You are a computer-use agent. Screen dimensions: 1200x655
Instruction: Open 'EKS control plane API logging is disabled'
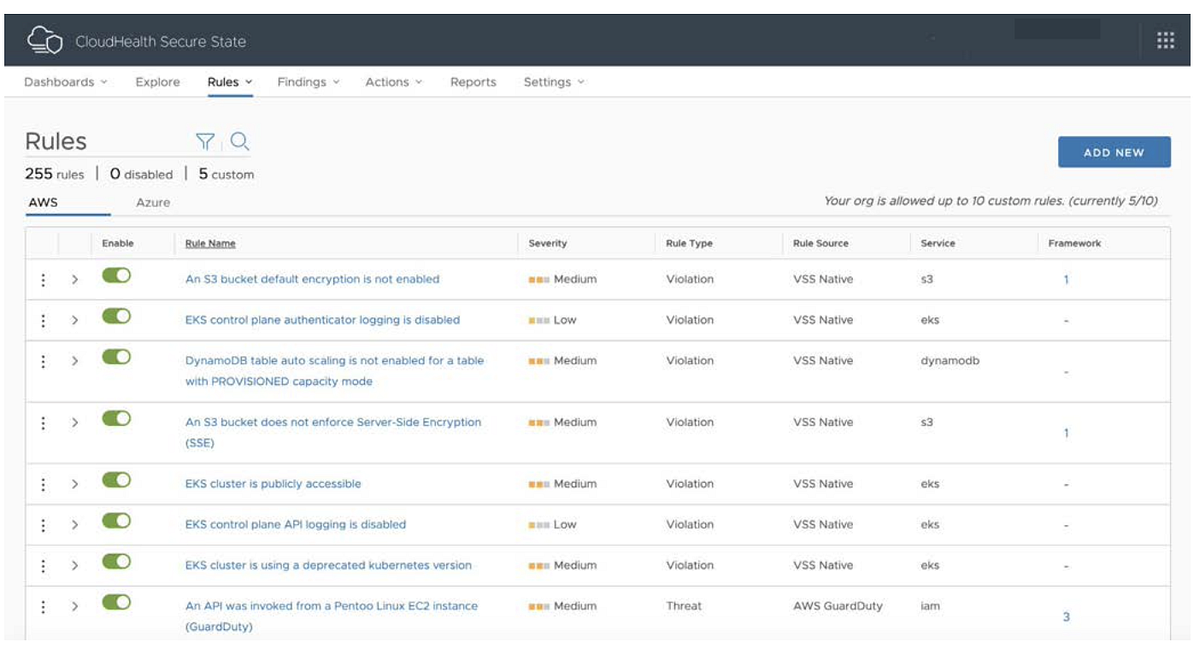pos(296,524)
